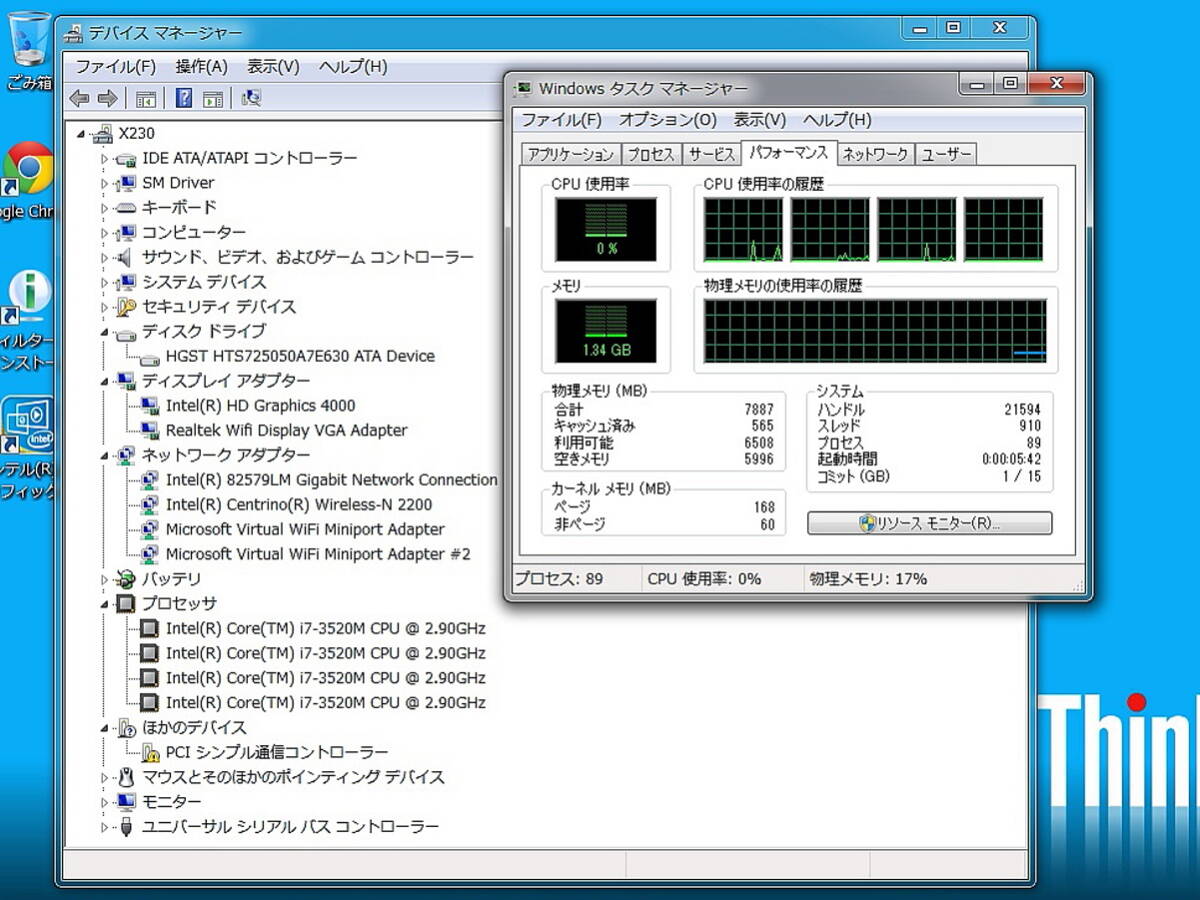Switch to the プロセス tab
1200x900 pixels.
(x=651, y=155)
